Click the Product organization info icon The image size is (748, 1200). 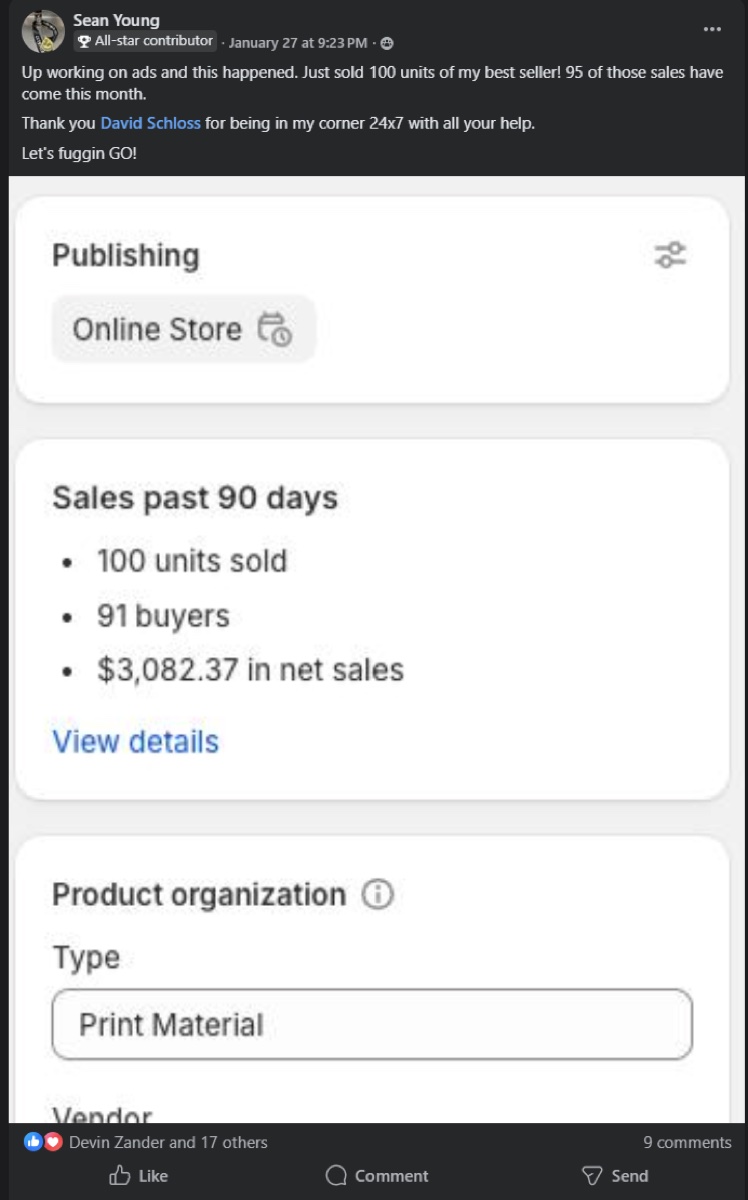tap(378, 895)
